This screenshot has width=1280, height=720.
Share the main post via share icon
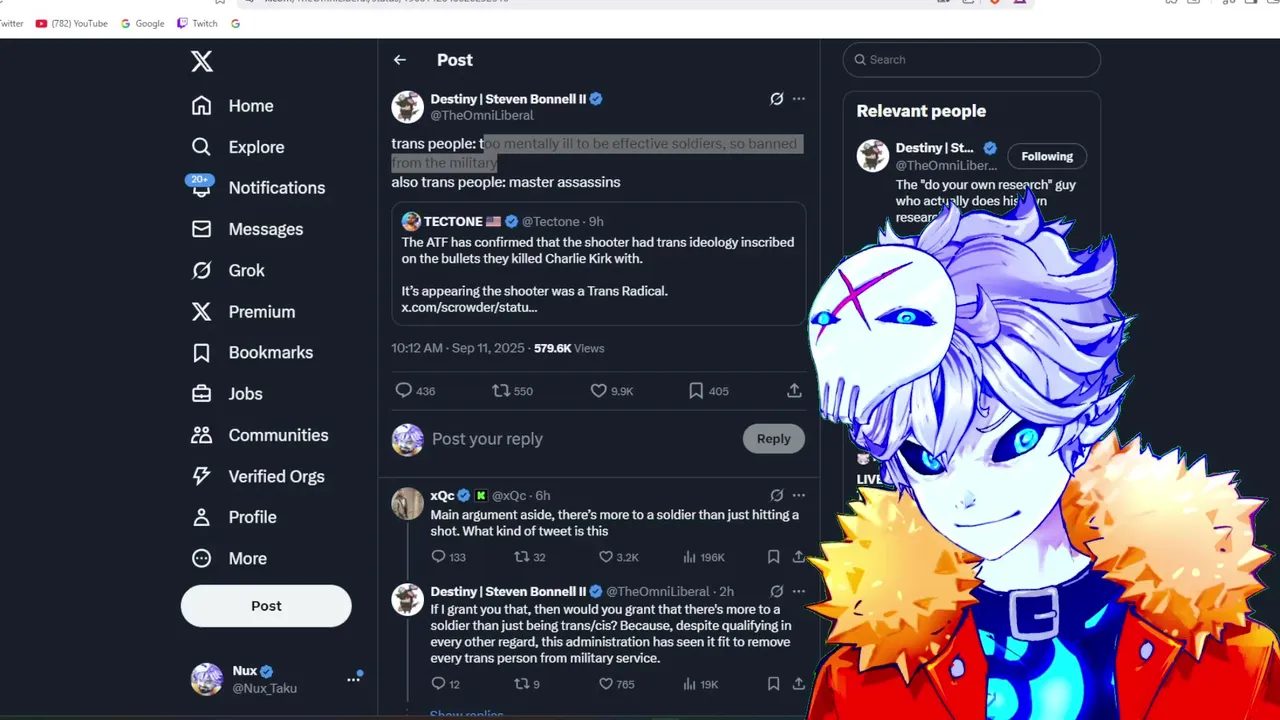pyautogui.click(x=794, y=391)
